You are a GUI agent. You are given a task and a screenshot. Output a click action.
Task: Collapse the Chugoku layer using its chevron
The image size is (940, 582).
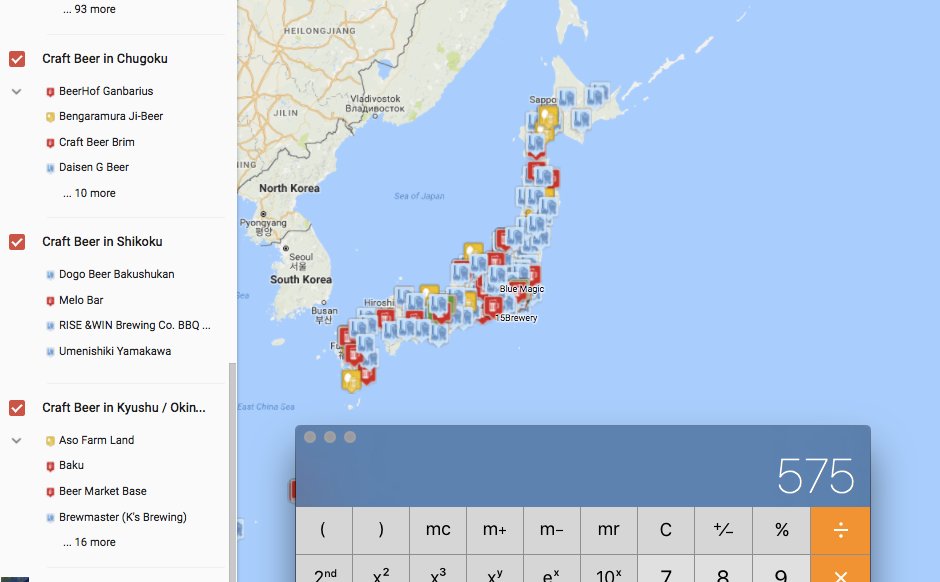[x=16, y=91]
